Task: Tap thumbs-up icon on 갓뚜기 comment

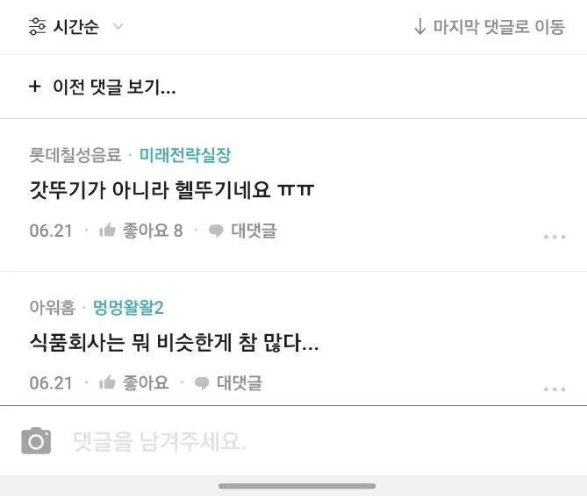Action: tap(107, 230)
